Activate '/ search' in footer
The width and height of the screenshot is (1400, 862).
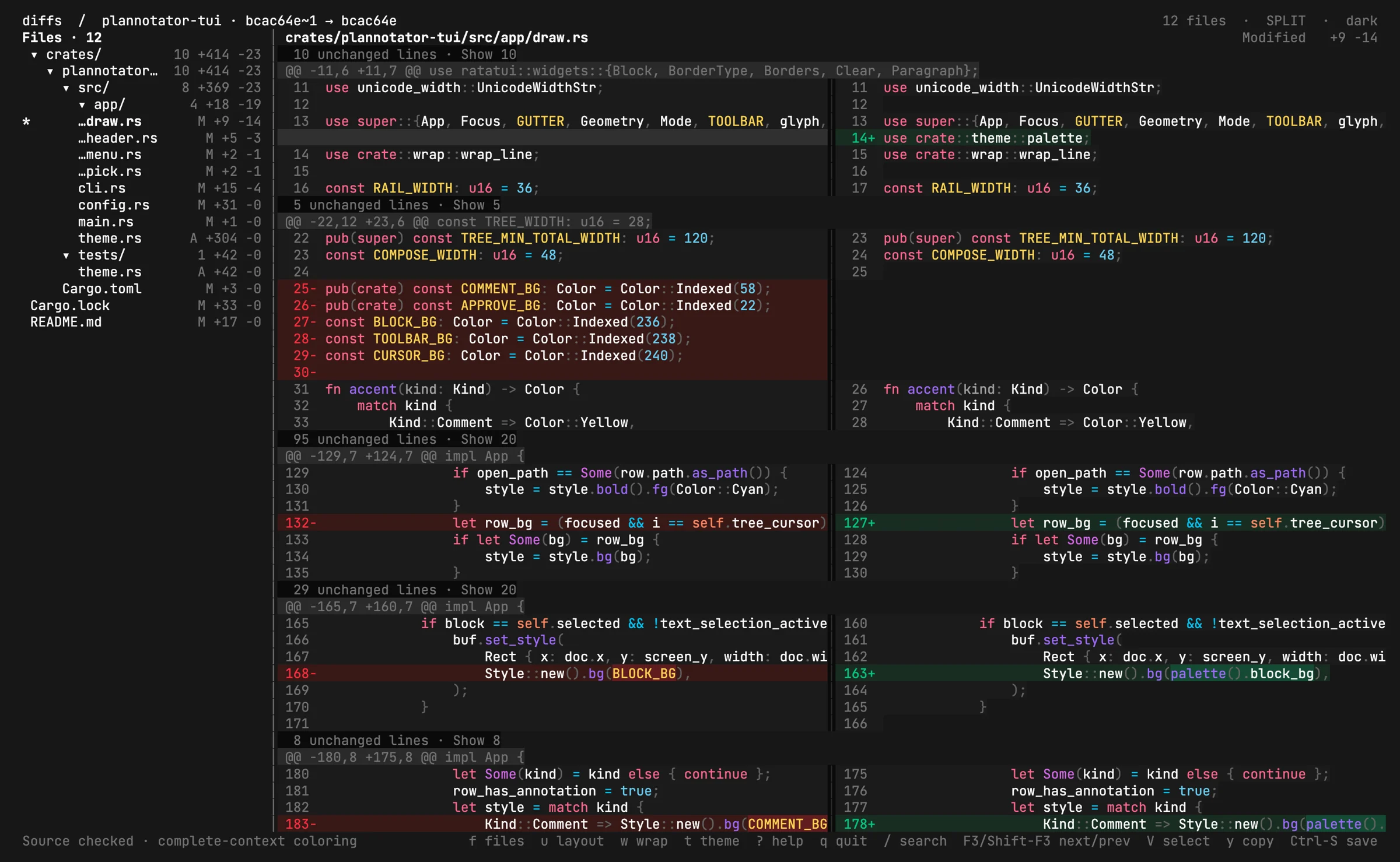click(x=915, y=841)
